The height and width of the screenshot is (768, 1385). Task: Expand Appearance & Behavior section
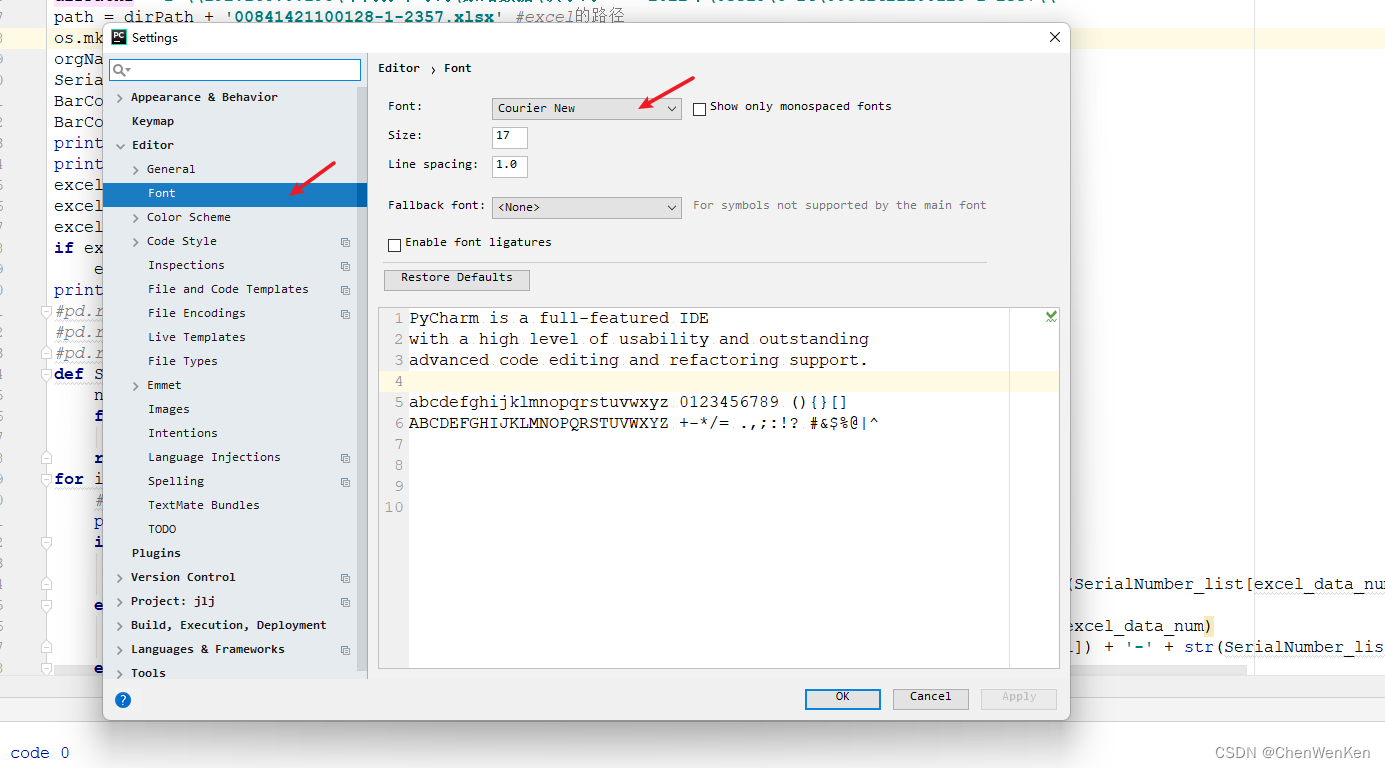tap(120, 98)
